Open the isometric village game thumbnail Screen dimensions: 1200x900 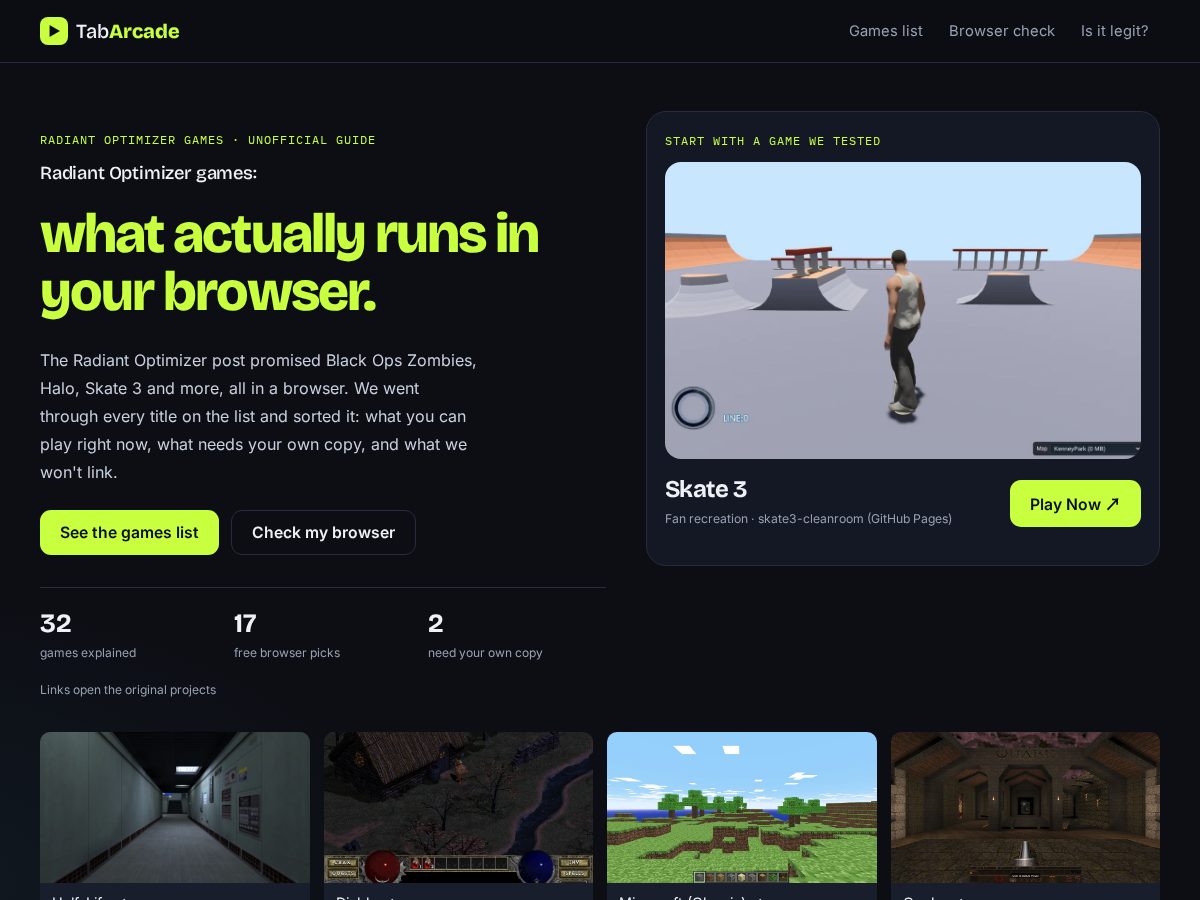(458, 807)
